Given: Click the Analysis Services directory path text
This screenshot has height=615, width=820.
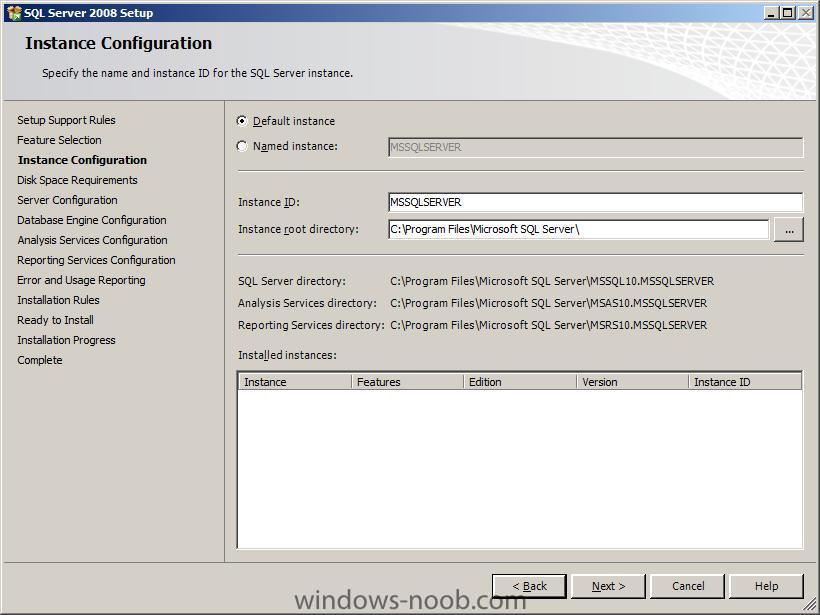Looking at the screenshot, I should coord(549,303).
